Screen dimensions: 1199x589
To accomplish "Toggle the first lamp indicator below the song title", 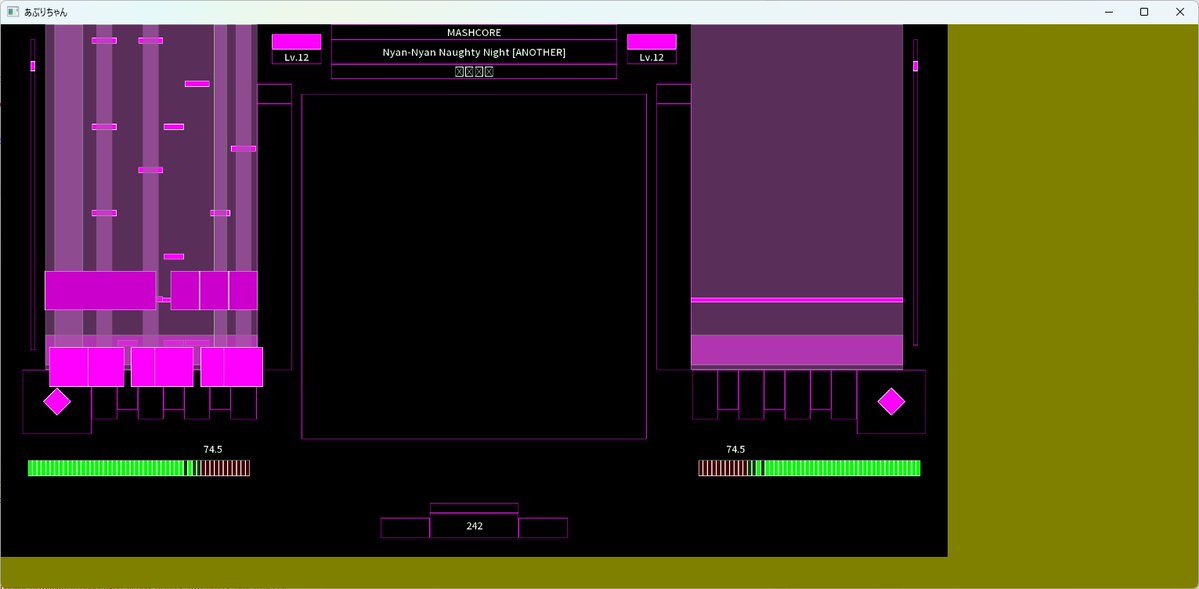I will tap(459, 70).
